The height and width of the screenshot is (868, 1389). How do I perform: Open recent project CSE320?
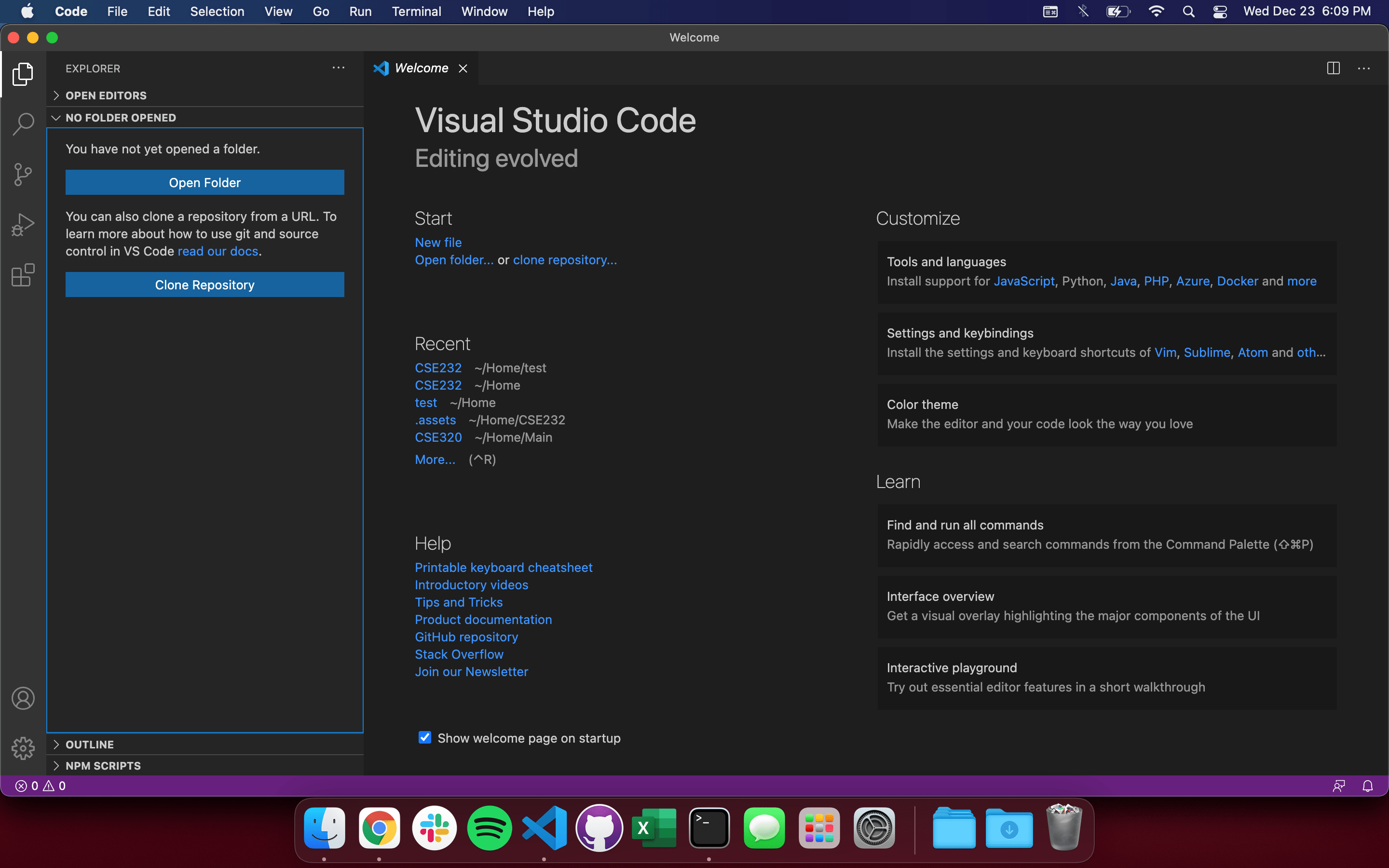click(438, 437)
